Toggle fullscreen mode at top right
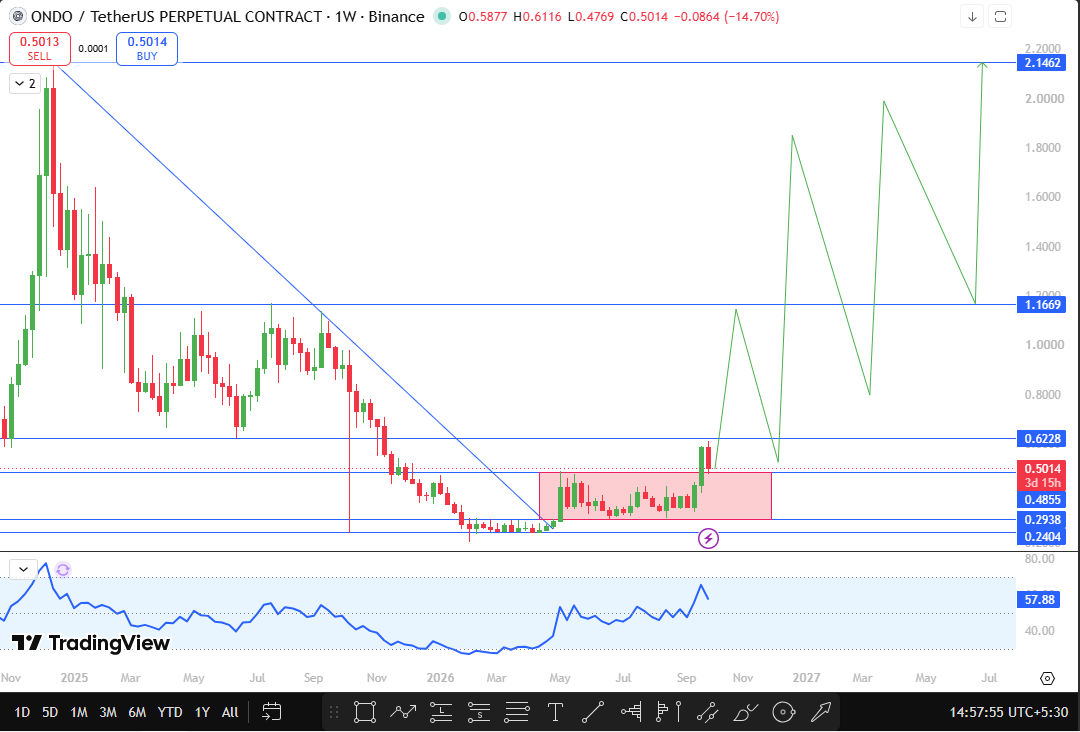 point(1001,17)
